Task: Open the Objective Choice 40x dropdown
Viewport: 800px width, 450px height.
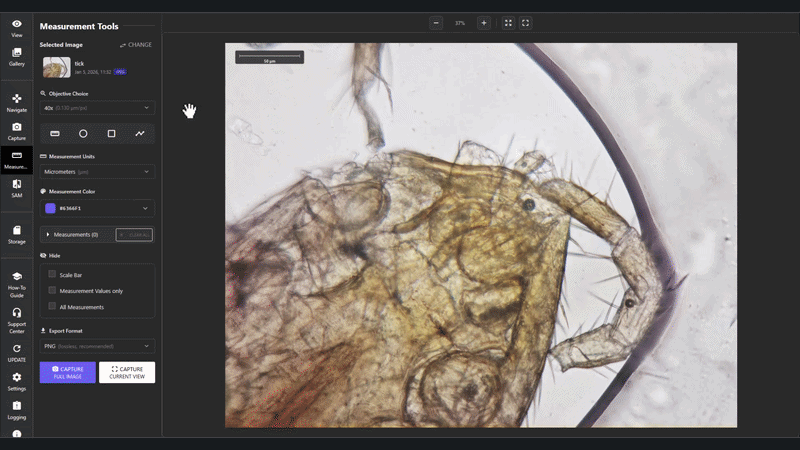Action: tap(97, 108)
